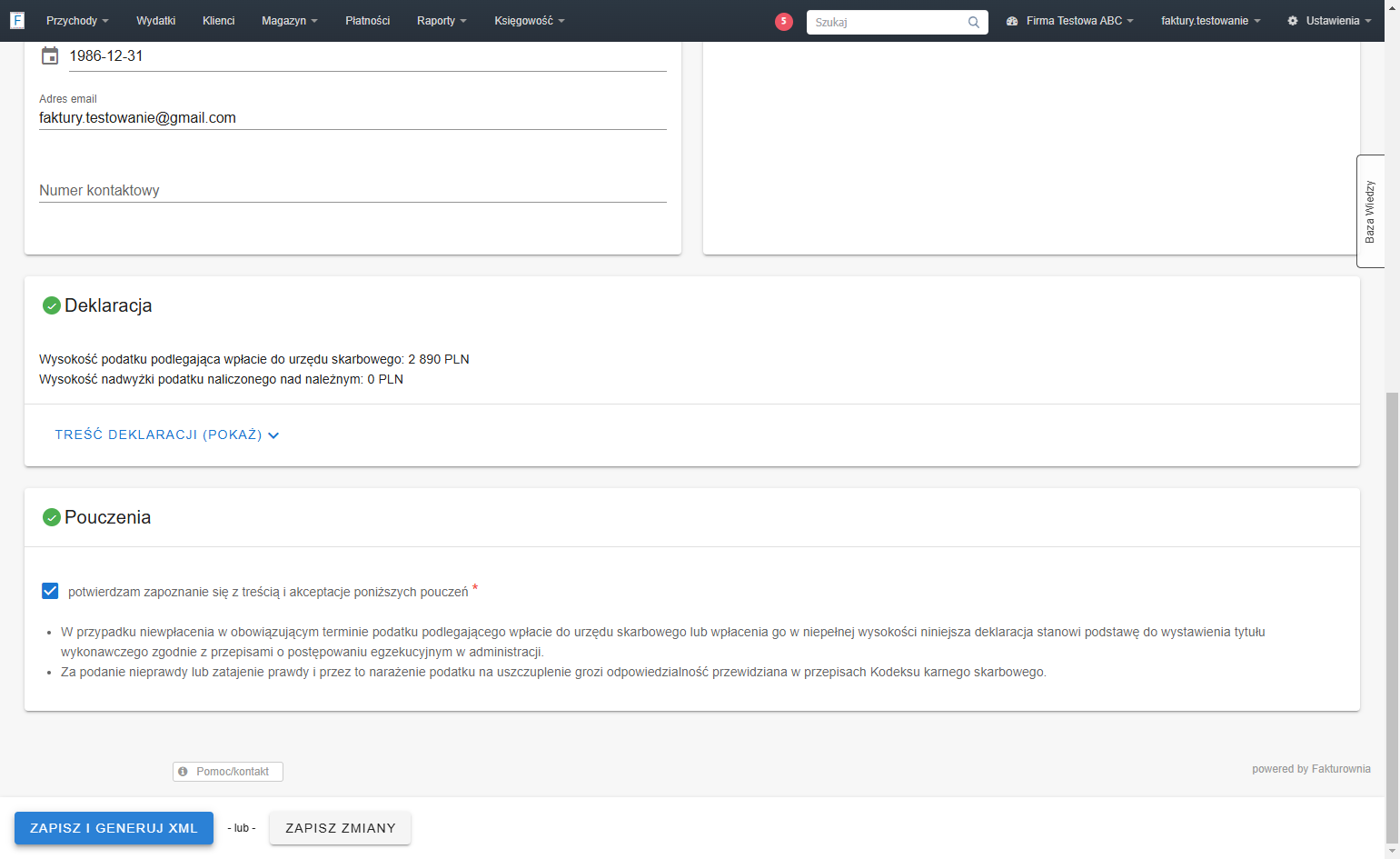
Task: Go to the Wydatki menu item
Action: (156, 21)
